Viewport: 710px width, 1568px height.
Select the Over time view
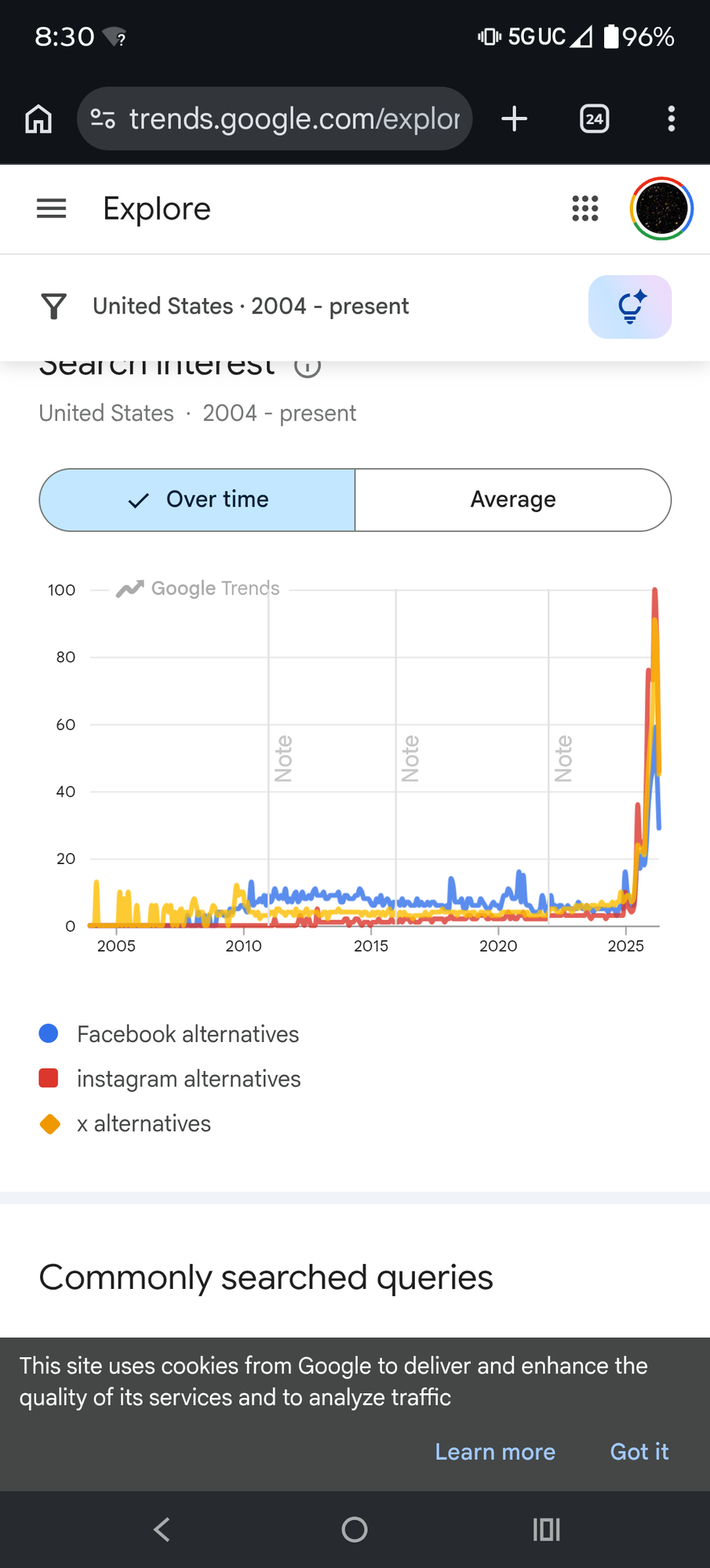198,500
